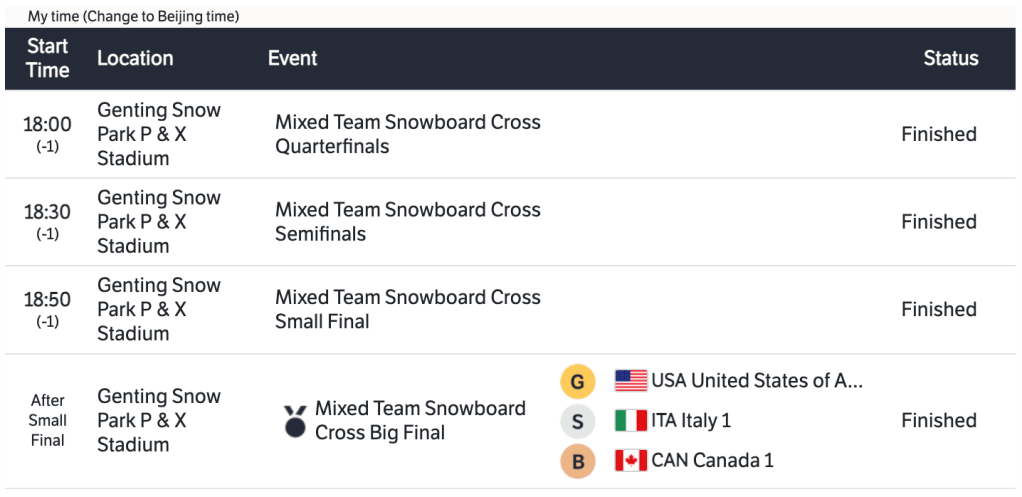Click the Start Time column header
Screen dimensions: 1022x497
coord(48,58)
